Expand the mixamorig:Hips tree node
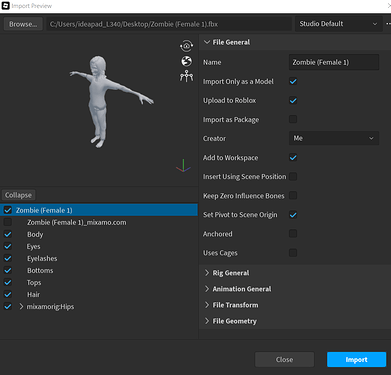The width and height of the screenshot is (391, 375). 21,306
